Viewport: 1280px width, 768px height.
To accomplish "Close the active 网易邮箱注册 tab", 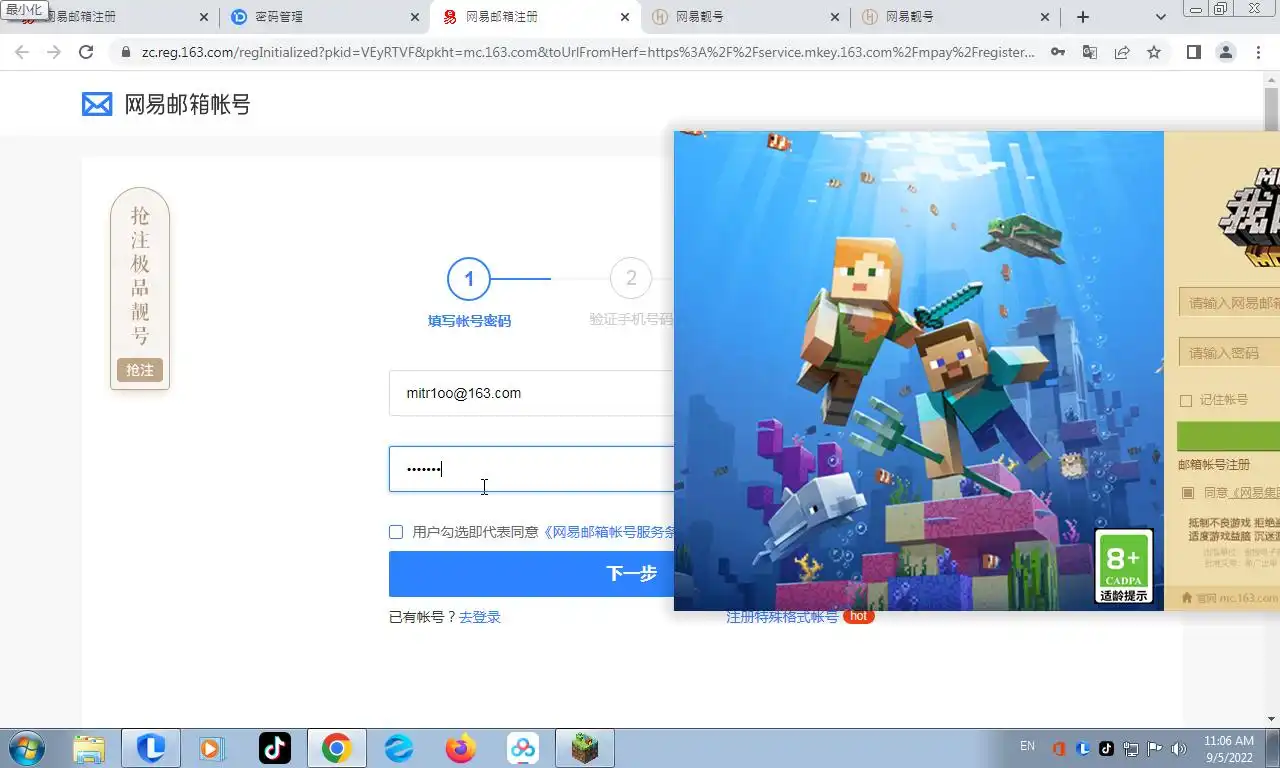I will click(x=625, y=17).
